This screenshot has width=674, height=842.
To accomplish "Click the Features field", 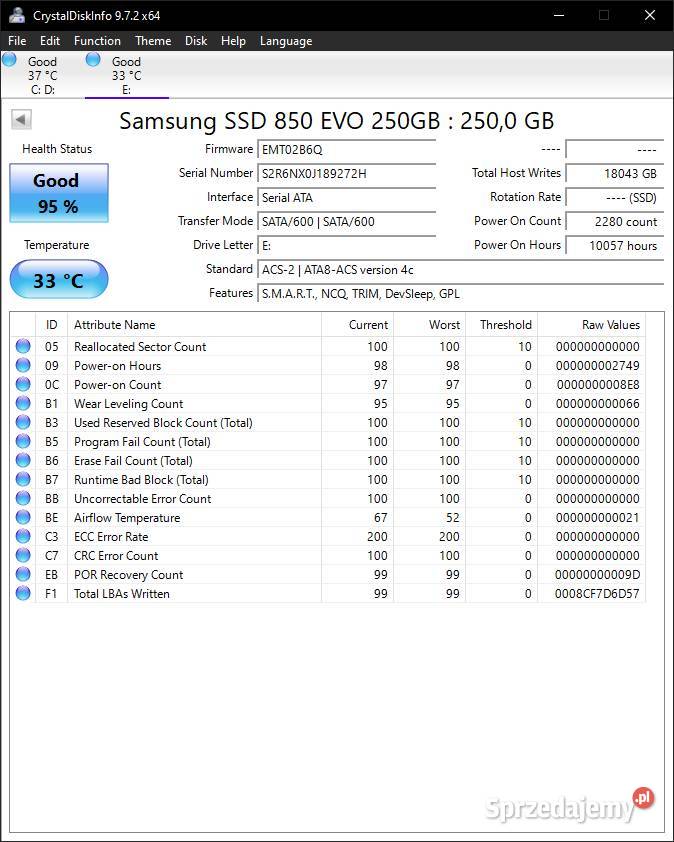I will pyautogui.click(x=460, y=294).
